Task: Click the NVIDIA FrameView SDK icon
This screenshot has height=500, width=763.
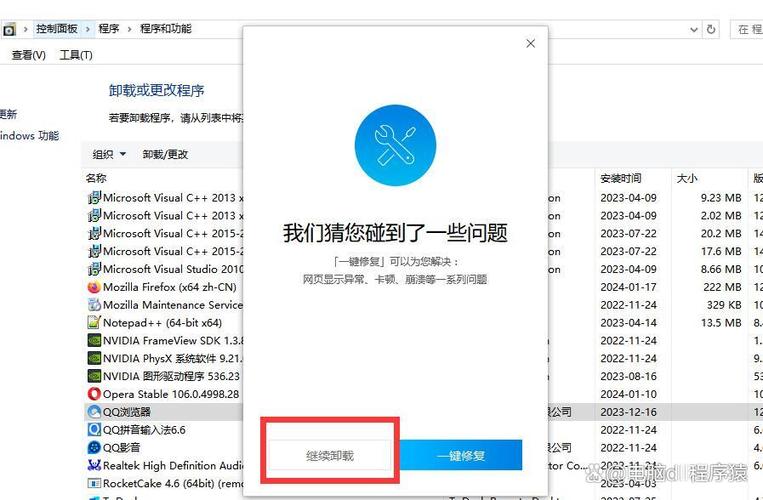Action: [x=94, y=340]
